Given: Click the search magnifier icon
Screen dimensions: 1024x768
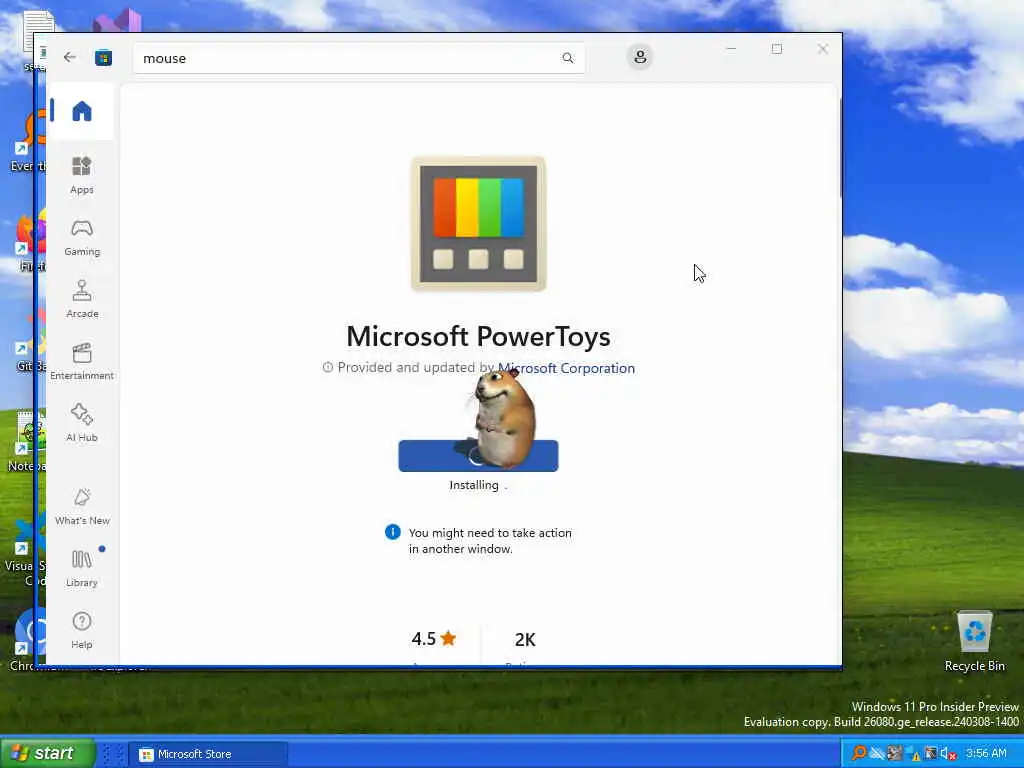Looking at the screenshot, I should [x=568, y=58].
